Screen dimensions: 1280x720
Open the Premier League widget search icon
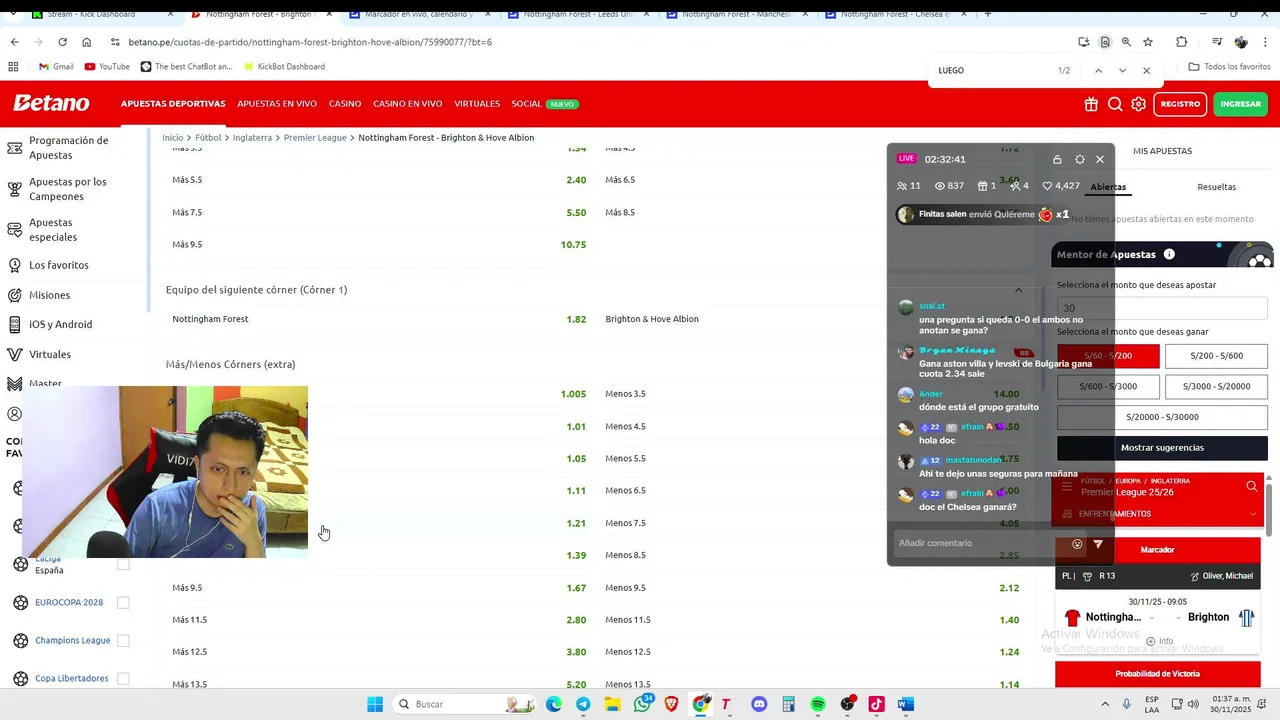click(1252, 486)
